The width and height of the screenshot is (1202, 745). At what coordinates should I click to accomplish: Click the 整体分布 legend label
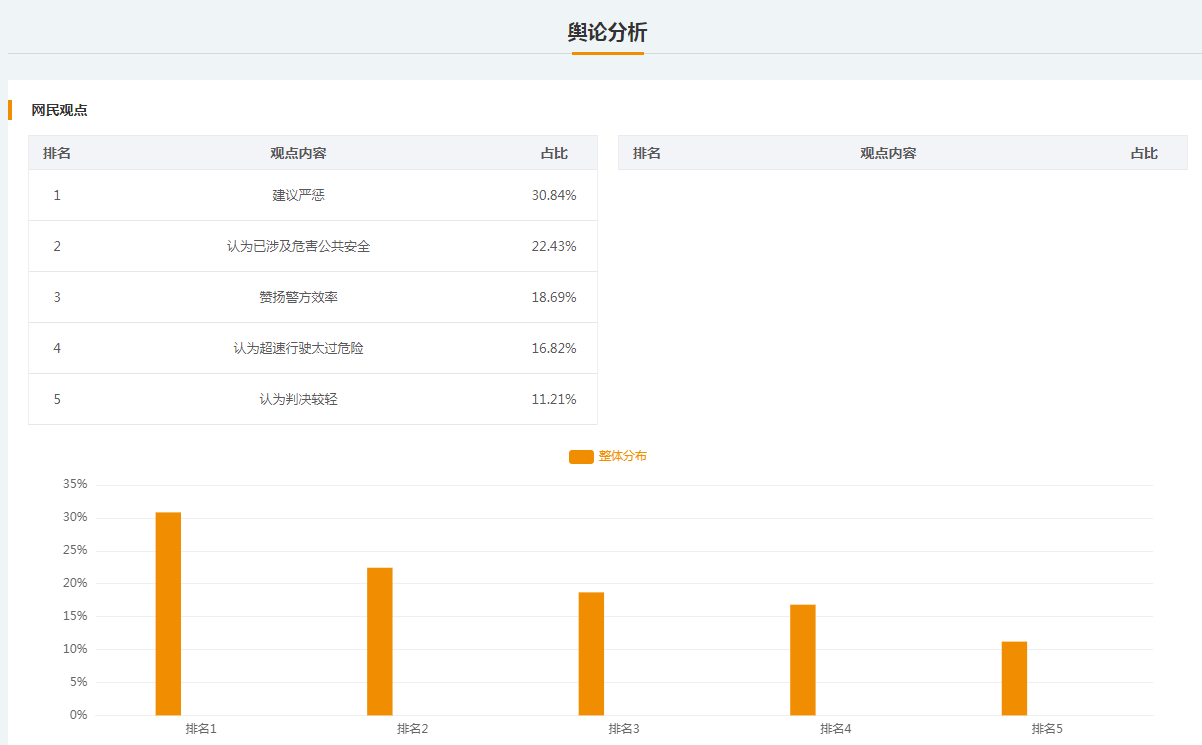click(x=622, y=456)
